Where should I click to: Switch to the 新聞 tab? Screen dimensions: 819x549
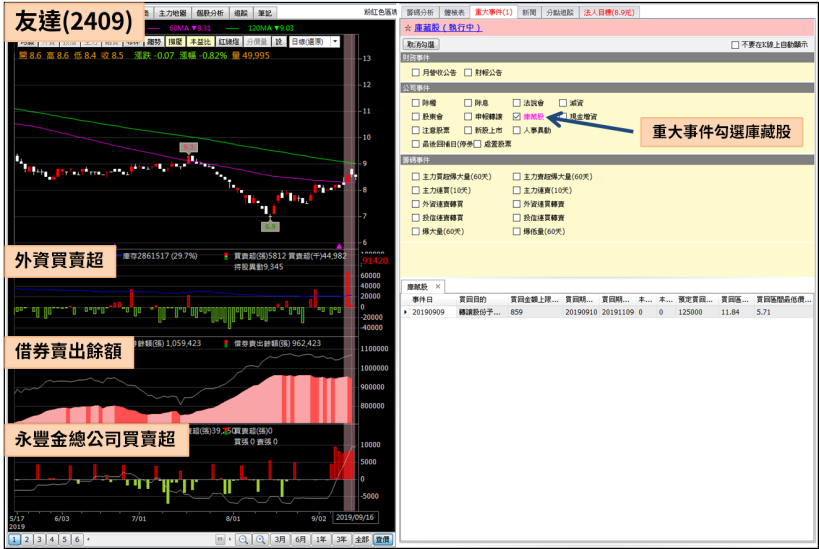[x=530, y=12]
